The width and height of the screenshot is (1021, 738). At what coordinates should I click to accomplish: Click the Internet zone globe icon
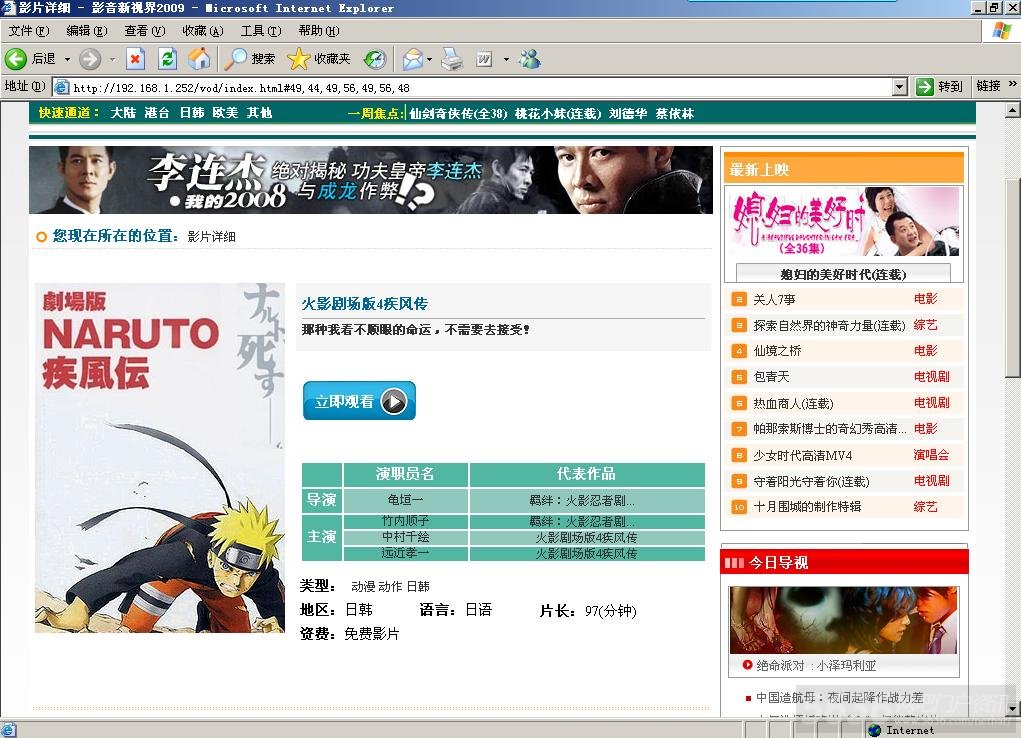(874, 730)
